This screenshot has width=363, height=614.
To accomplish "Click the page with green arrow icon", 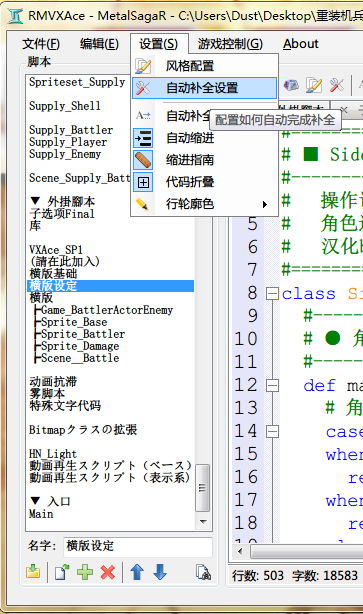I will coord(61,572).
